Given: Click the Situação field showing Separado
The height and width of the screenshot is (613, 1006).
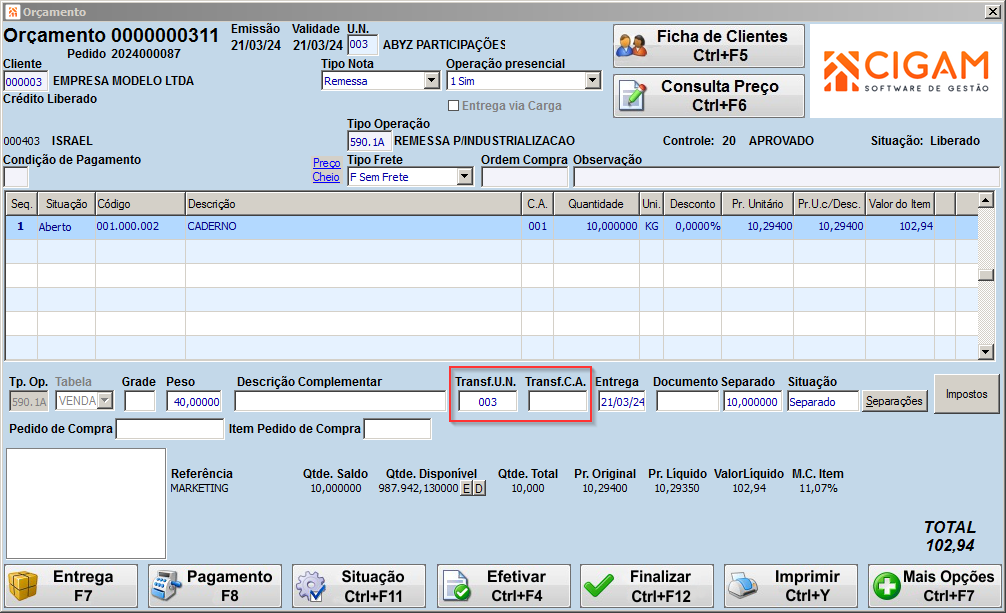Looking at the screenshot, I should coord(823,402).
